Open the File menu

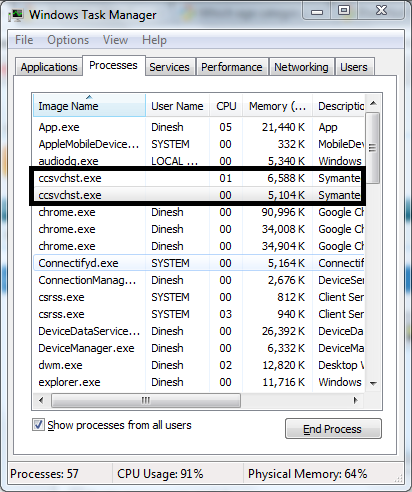[x=24, y=40]
